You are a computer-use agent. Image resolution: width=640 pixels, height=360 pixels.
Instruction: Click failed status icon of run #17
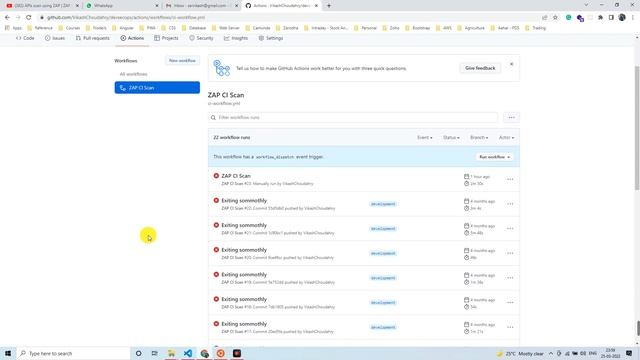click(x=216, y=324)
